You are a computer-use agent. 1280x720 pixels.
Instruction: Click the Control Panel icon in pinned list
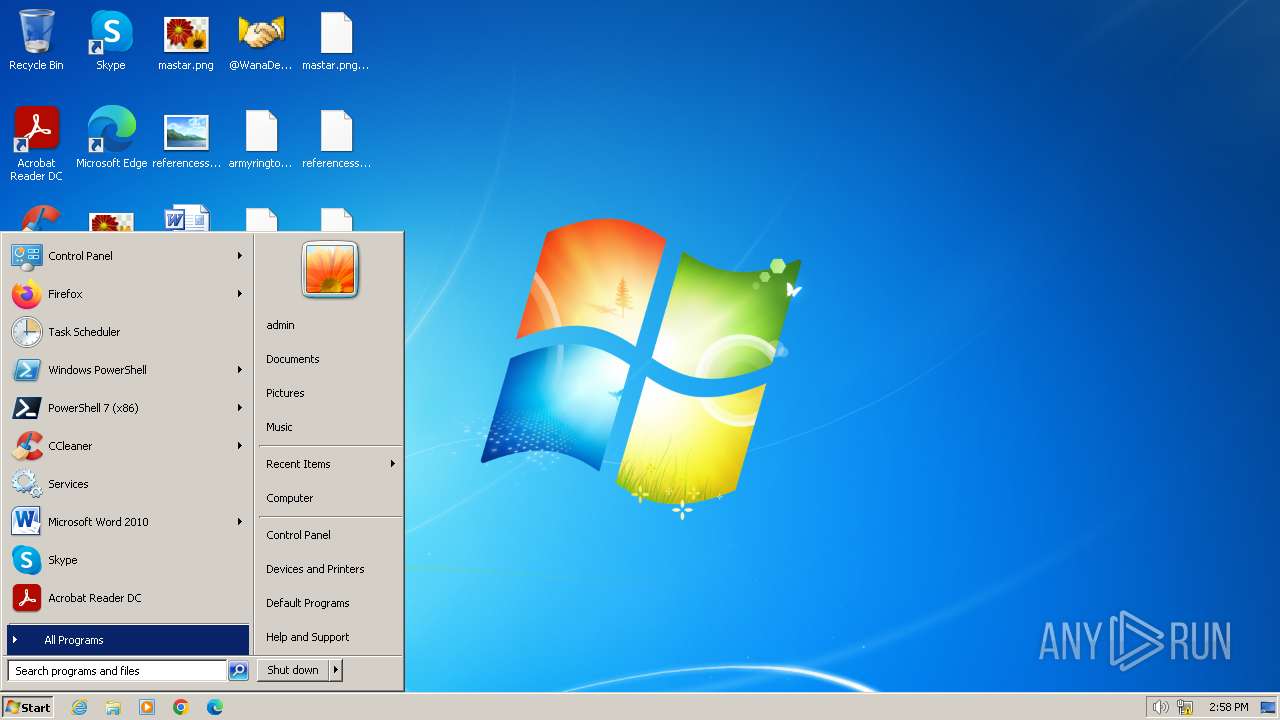coord(26,256)
